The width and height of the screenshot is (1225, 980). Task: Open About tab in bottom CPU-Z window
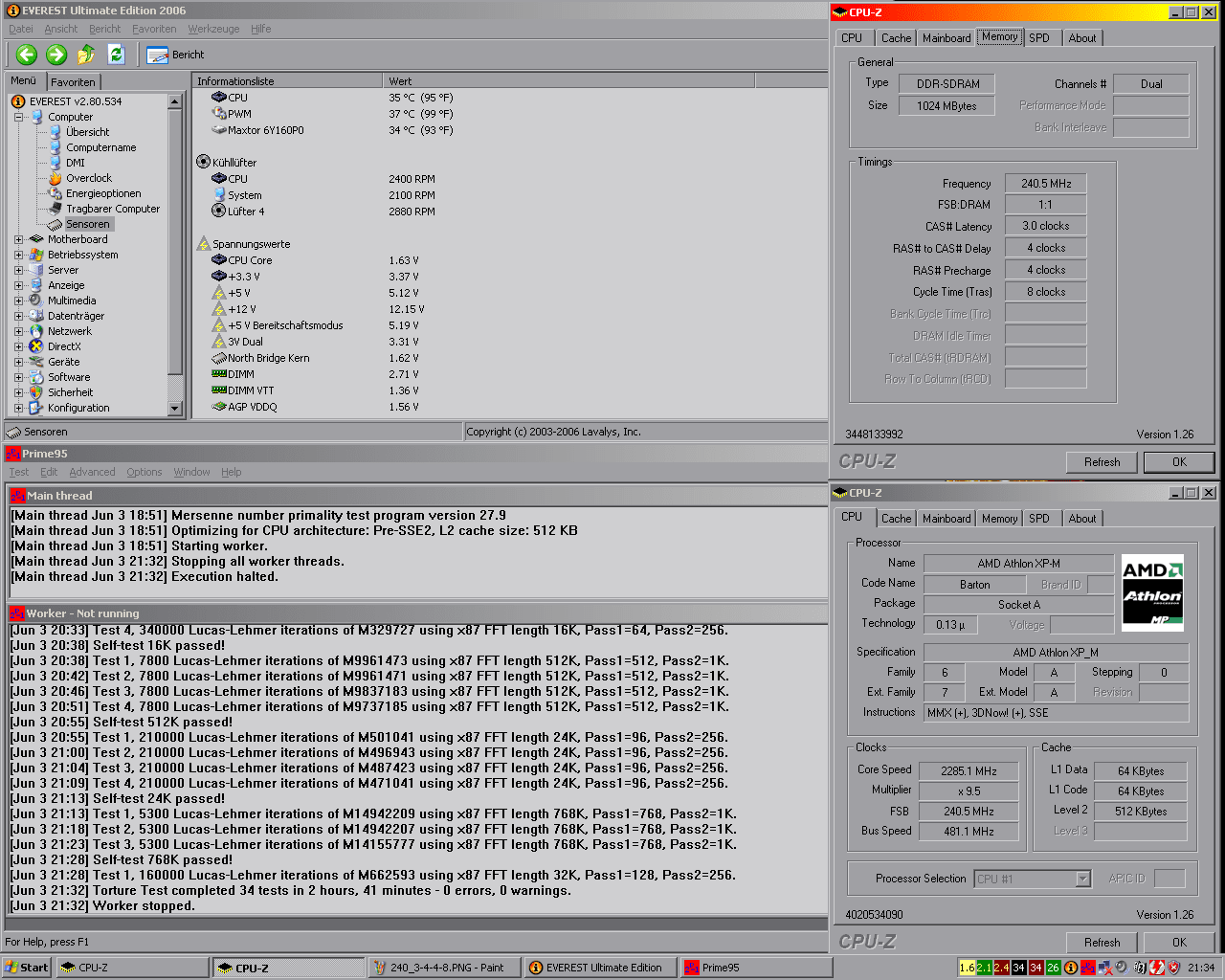[x=1082, y=519]
